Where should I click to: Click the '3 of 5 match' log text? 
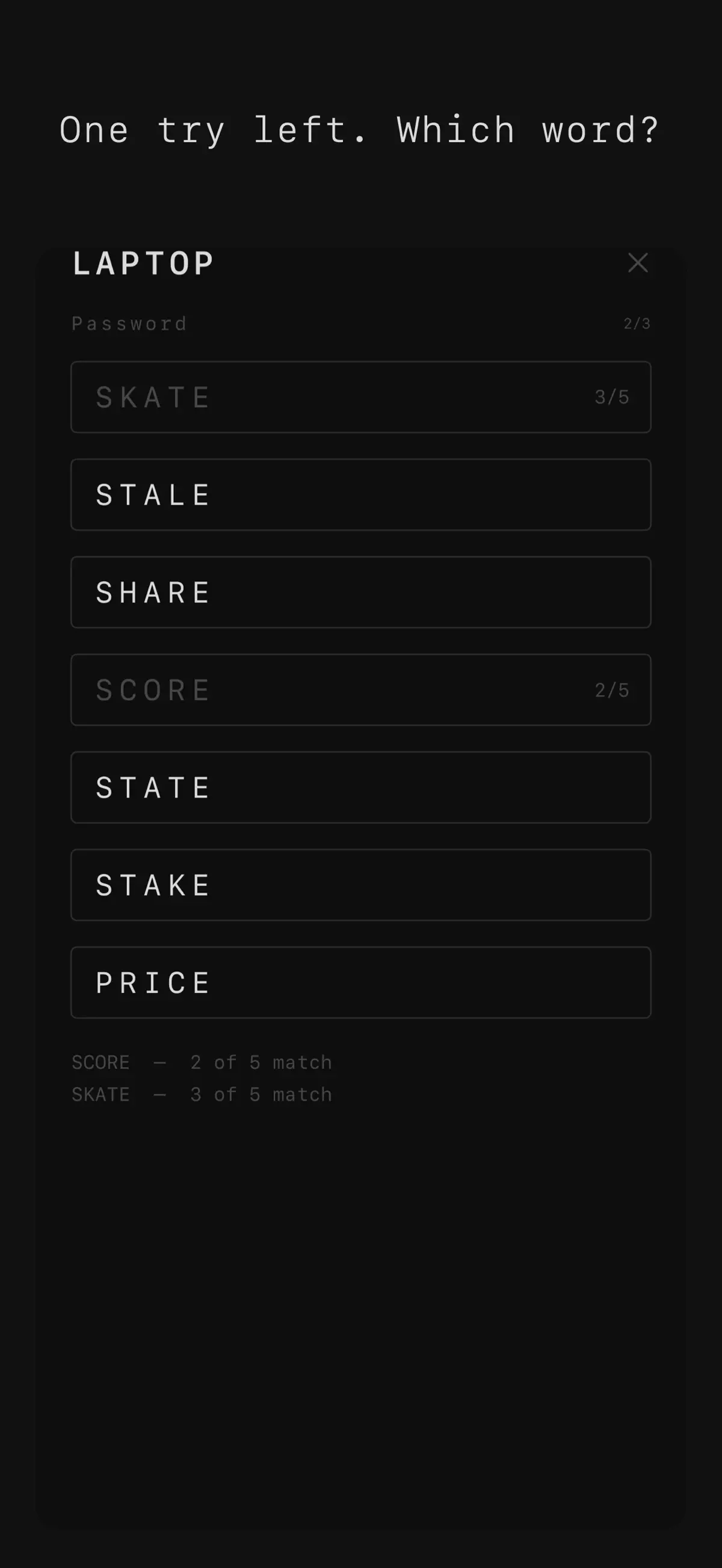[261, 1095]
